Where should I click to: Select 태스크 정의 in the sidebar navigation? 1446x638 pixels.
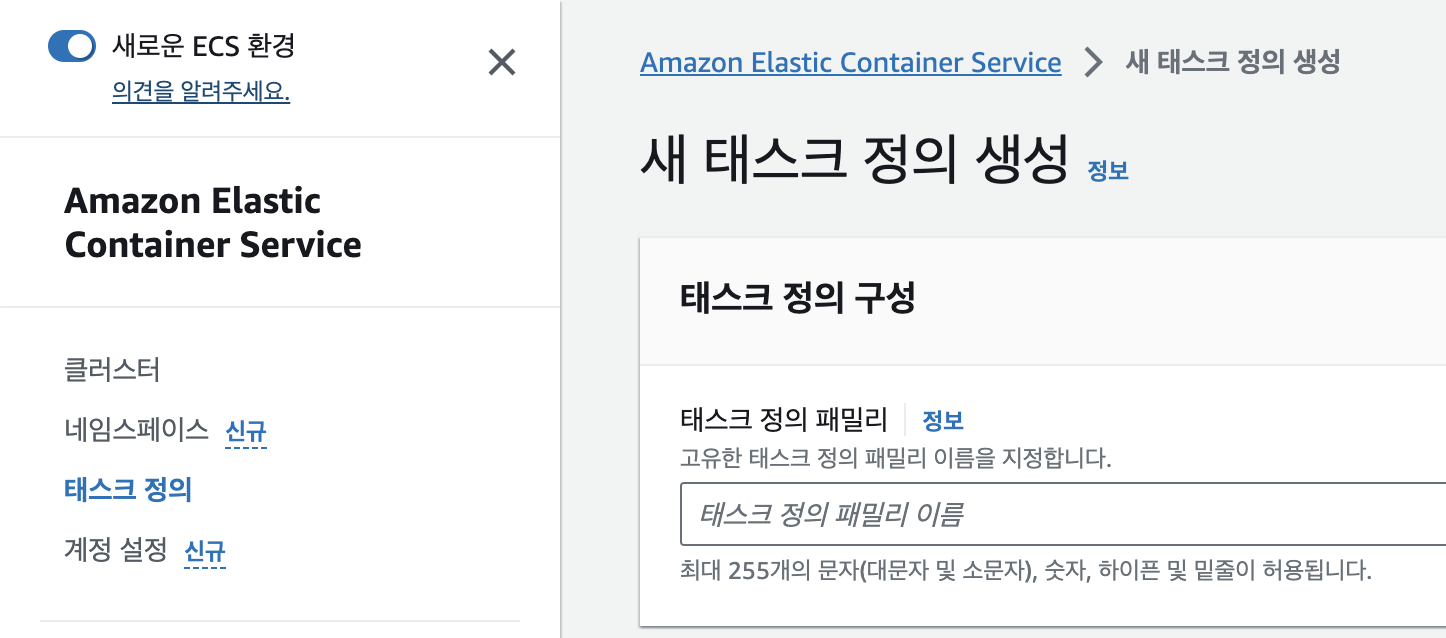128,489
